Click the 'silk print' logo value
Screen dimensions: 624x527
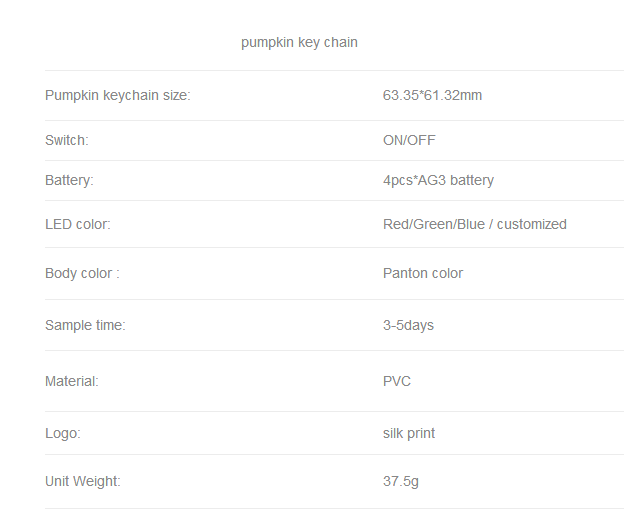[x=409, y=433]
